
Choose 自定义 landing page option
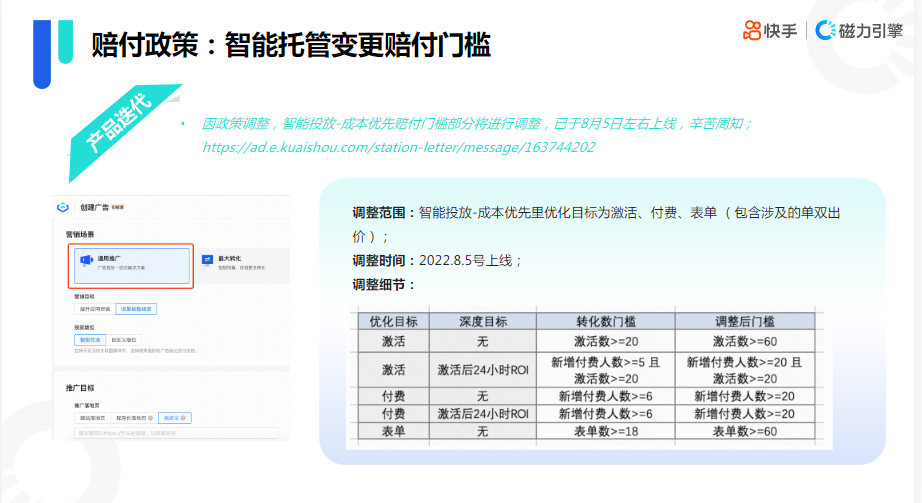click(175, 418)
